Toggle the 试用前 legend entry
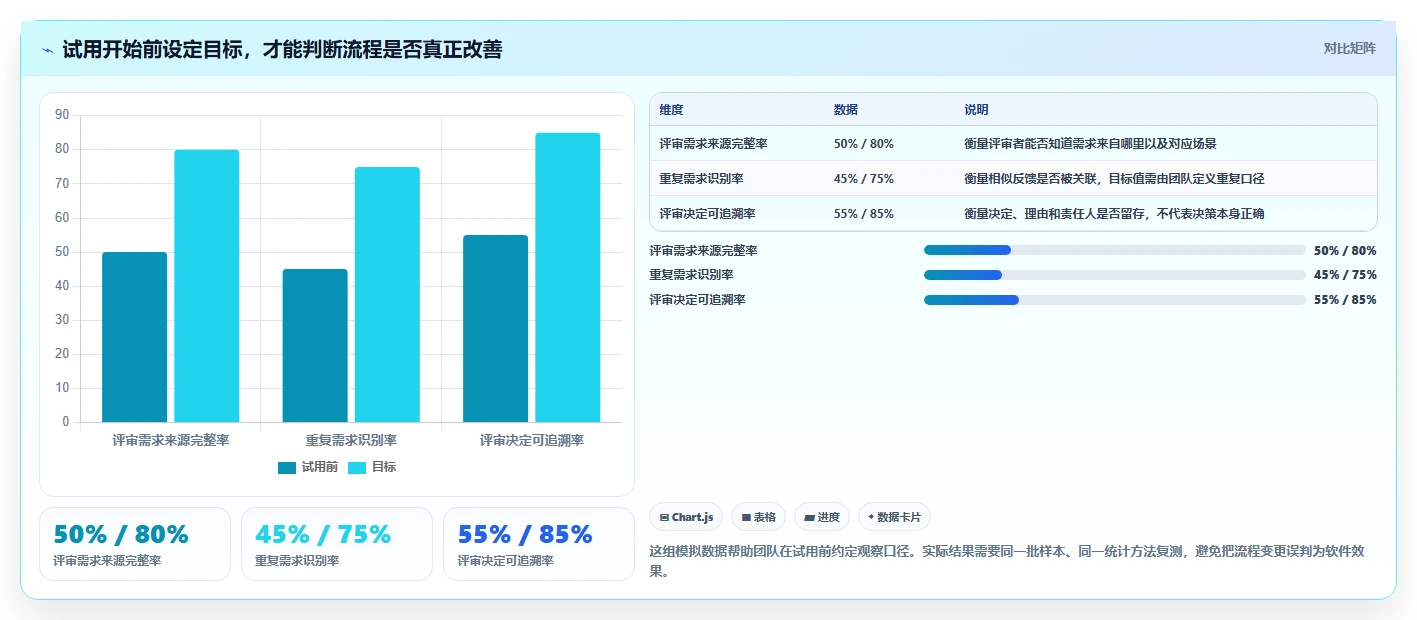Viewport: 1417px width, 620px height. coord(308,467)
